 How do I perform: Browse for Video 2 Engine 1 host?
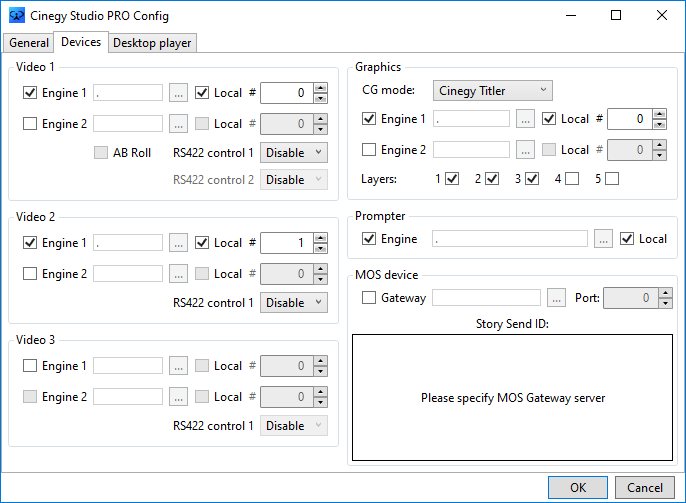point(178,243)
